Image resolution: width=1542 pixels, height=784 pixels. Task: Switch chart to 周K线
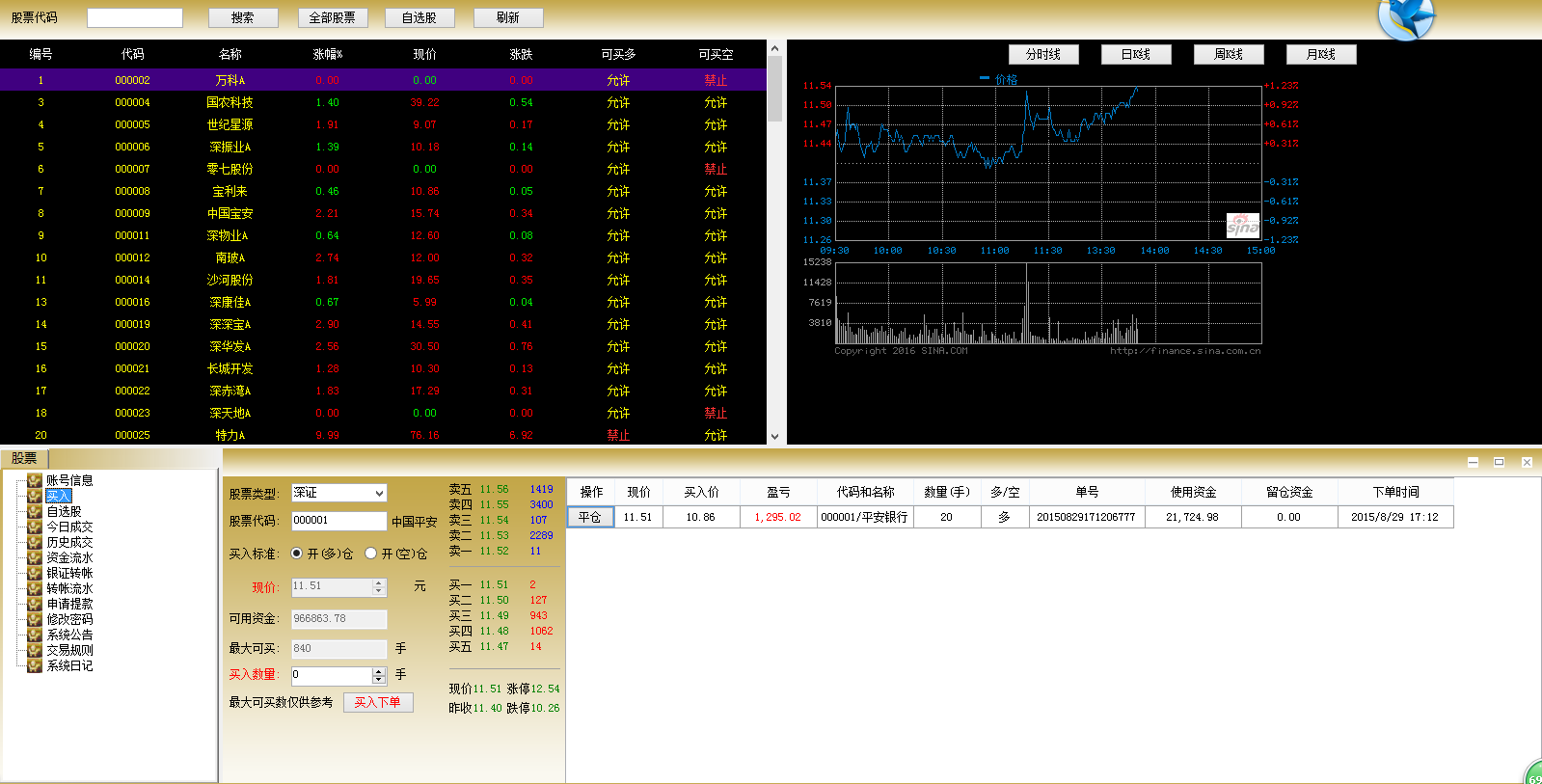click(1228, 55)
